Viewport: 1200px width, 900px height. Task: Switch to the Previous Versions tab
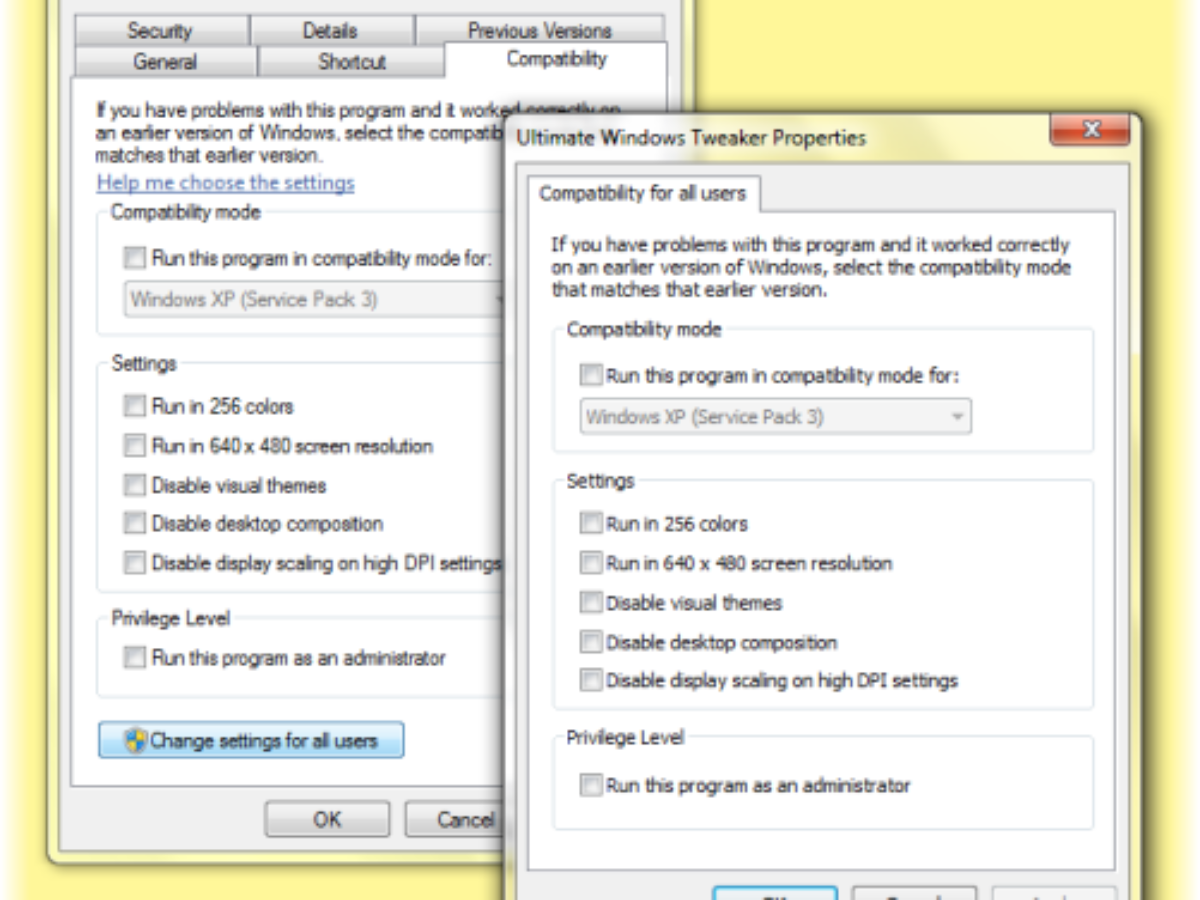click(x=540, y=31)
